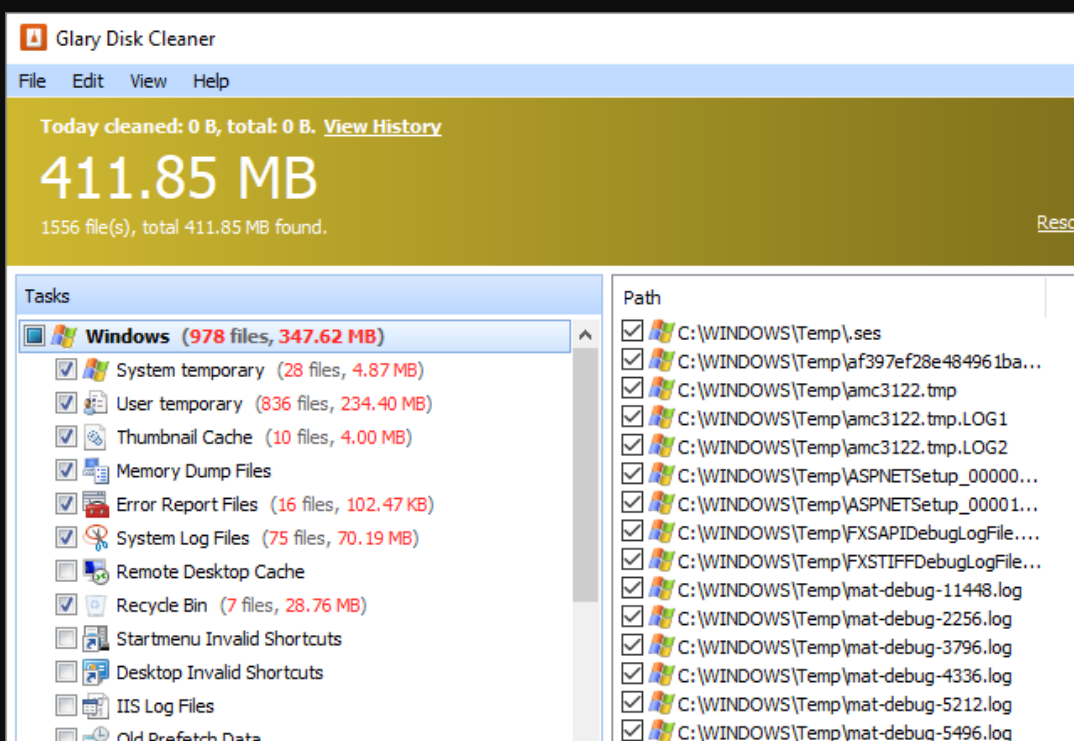1074x741 pixels.
Task: Click the Rescan link at top right
Action: coord(1056,222)
